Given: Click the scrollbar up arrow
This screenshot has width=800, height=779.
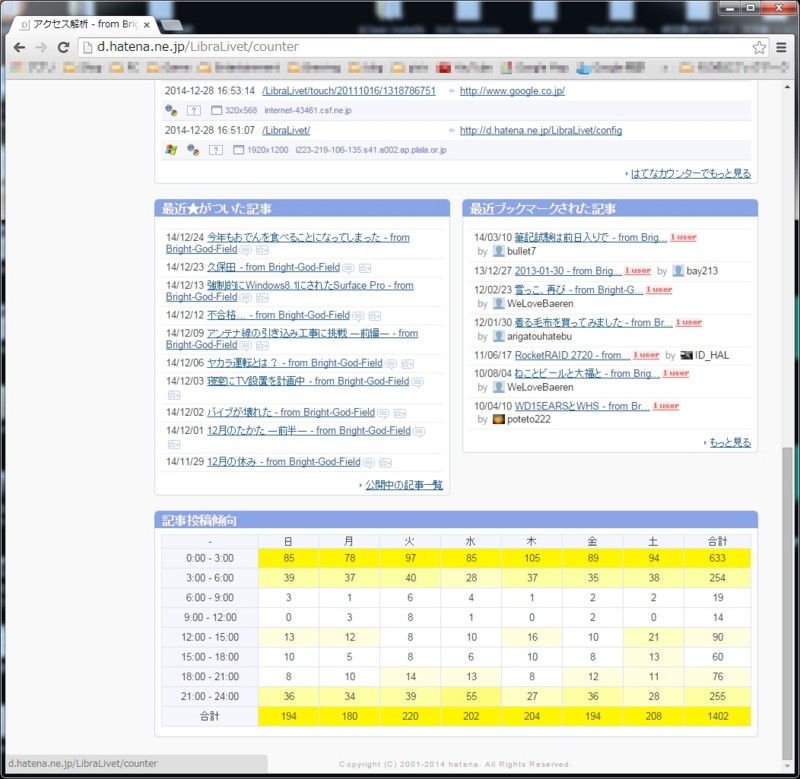Looking at the screenshot, I should (788, 88).
